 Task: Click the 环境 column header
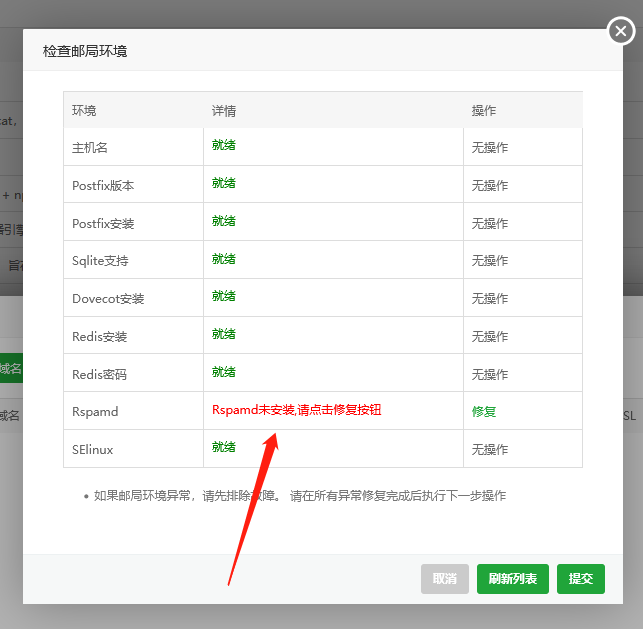84,110
